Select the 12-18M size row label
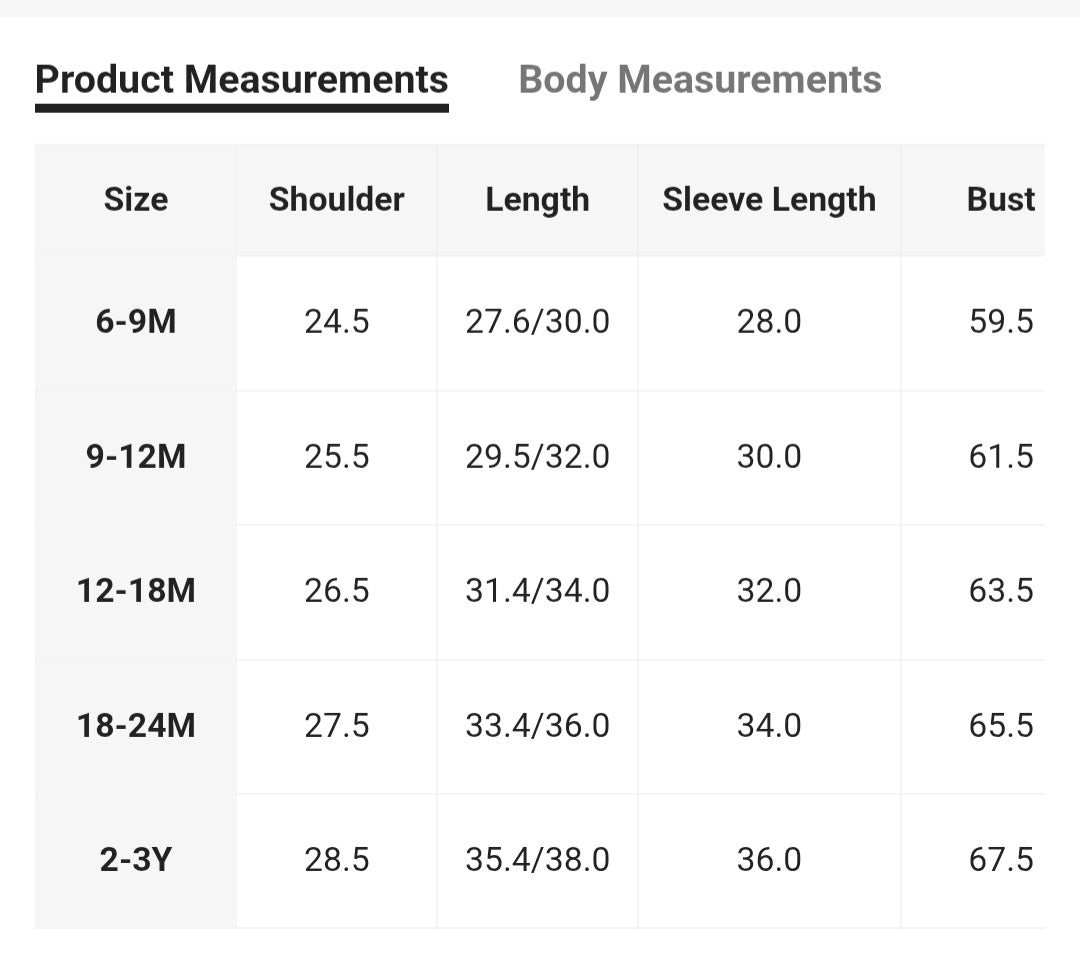This screenshot has width=1080, height=957. coord(136,591)
